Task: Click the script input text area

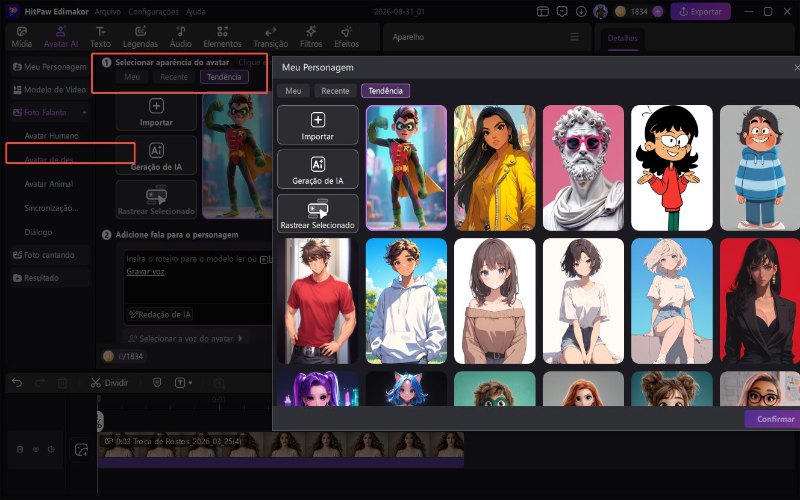Action: [x=198, y=286]
